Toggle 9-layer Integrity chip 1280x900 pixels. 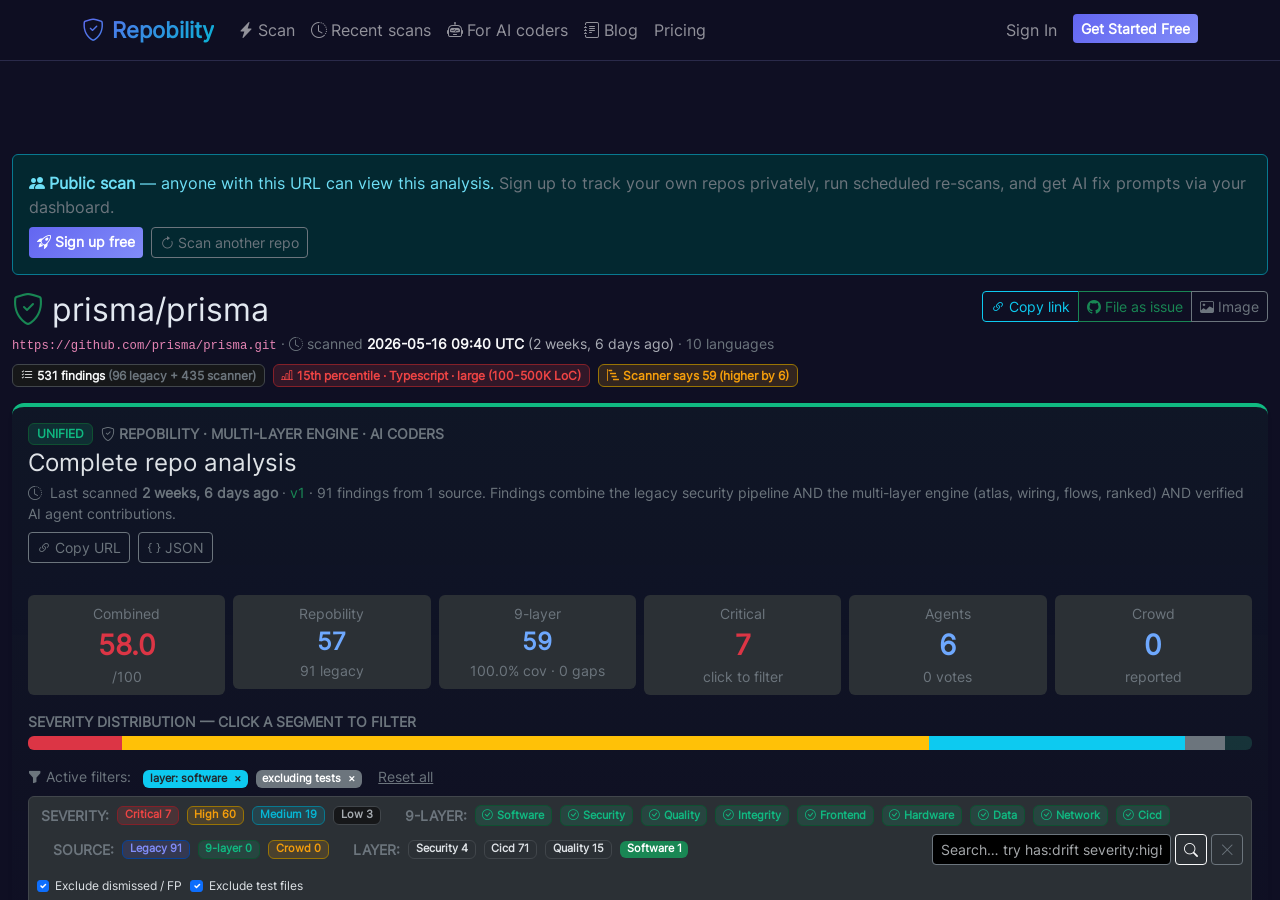tap(752, 815)
